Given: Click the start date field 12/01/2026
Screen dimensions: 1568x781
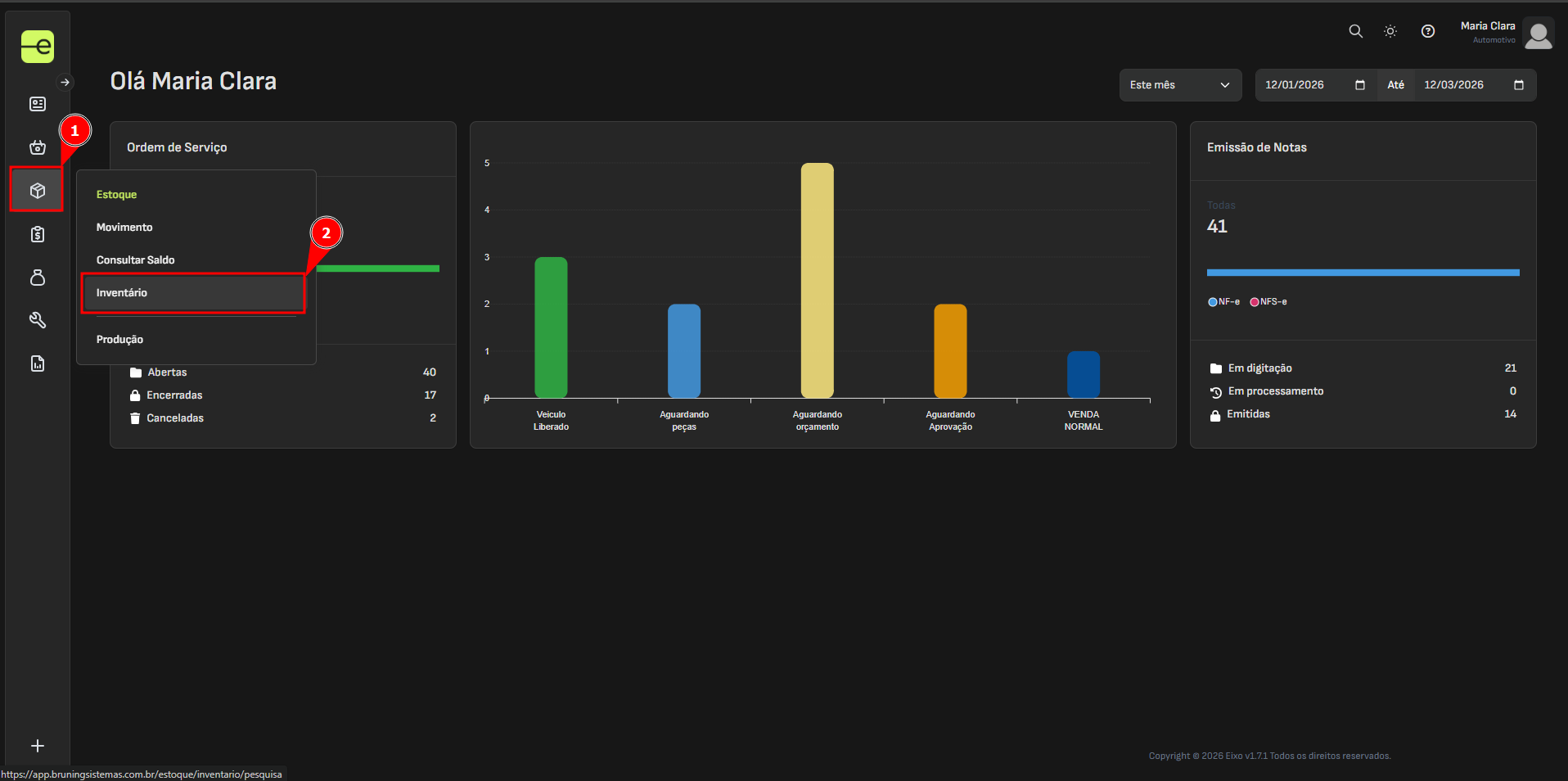Looking at the screenshot, I should tap(1305, 85).
